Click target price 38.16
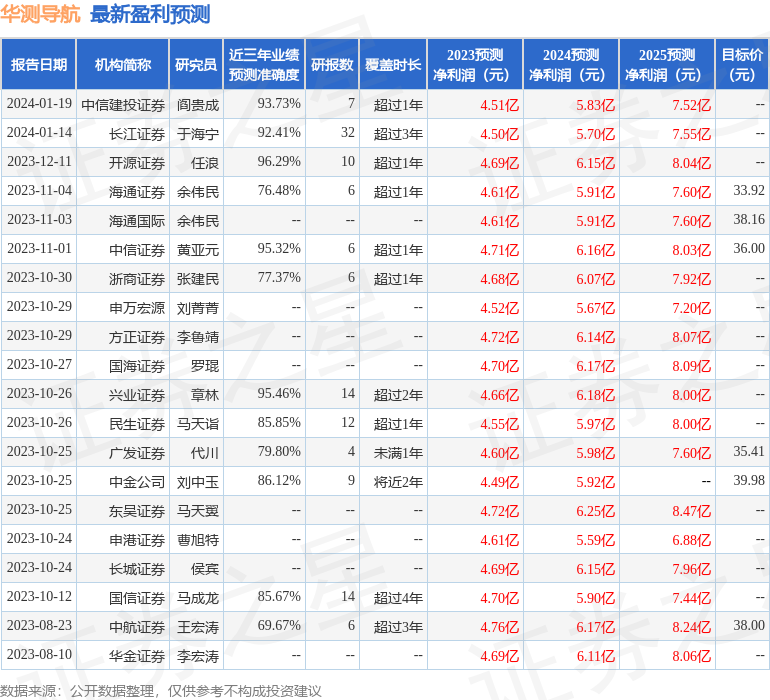Image resolution: width=770 pixels, height=700 pixels. pos(749,220)
